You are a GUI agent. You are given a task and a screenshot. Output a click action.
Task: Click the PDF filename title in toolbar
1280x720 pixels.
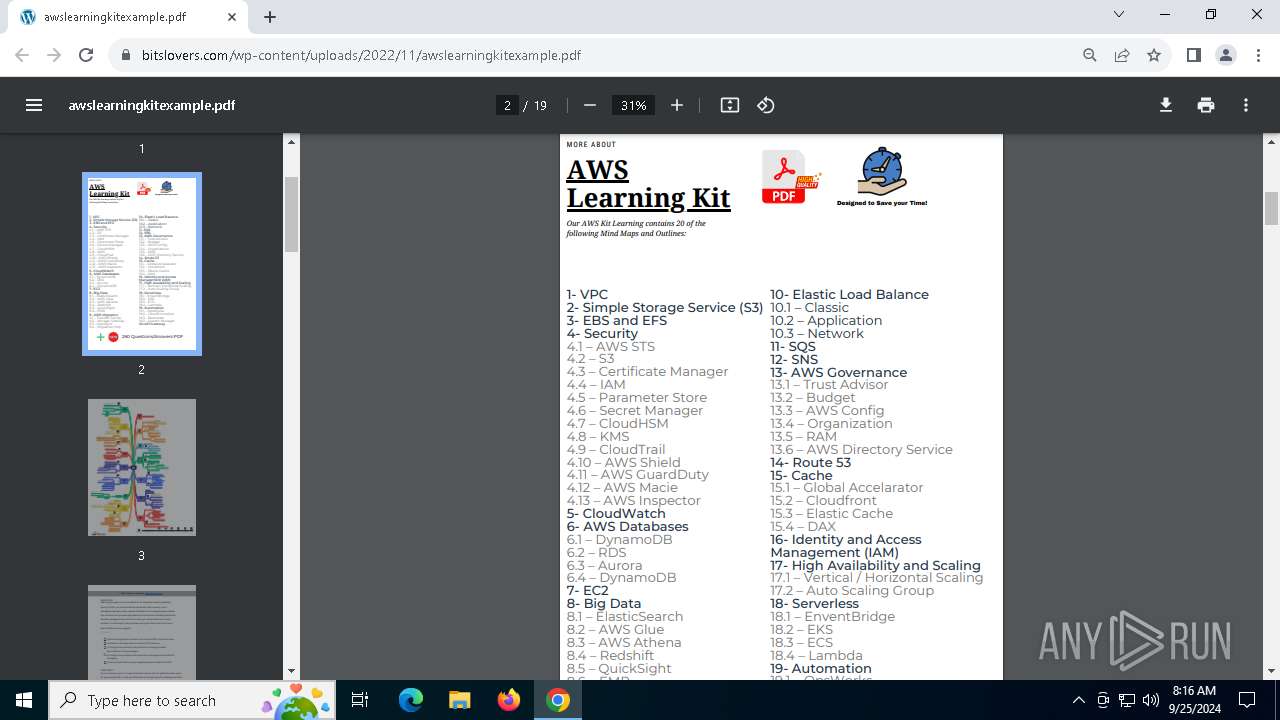[152, 105]
